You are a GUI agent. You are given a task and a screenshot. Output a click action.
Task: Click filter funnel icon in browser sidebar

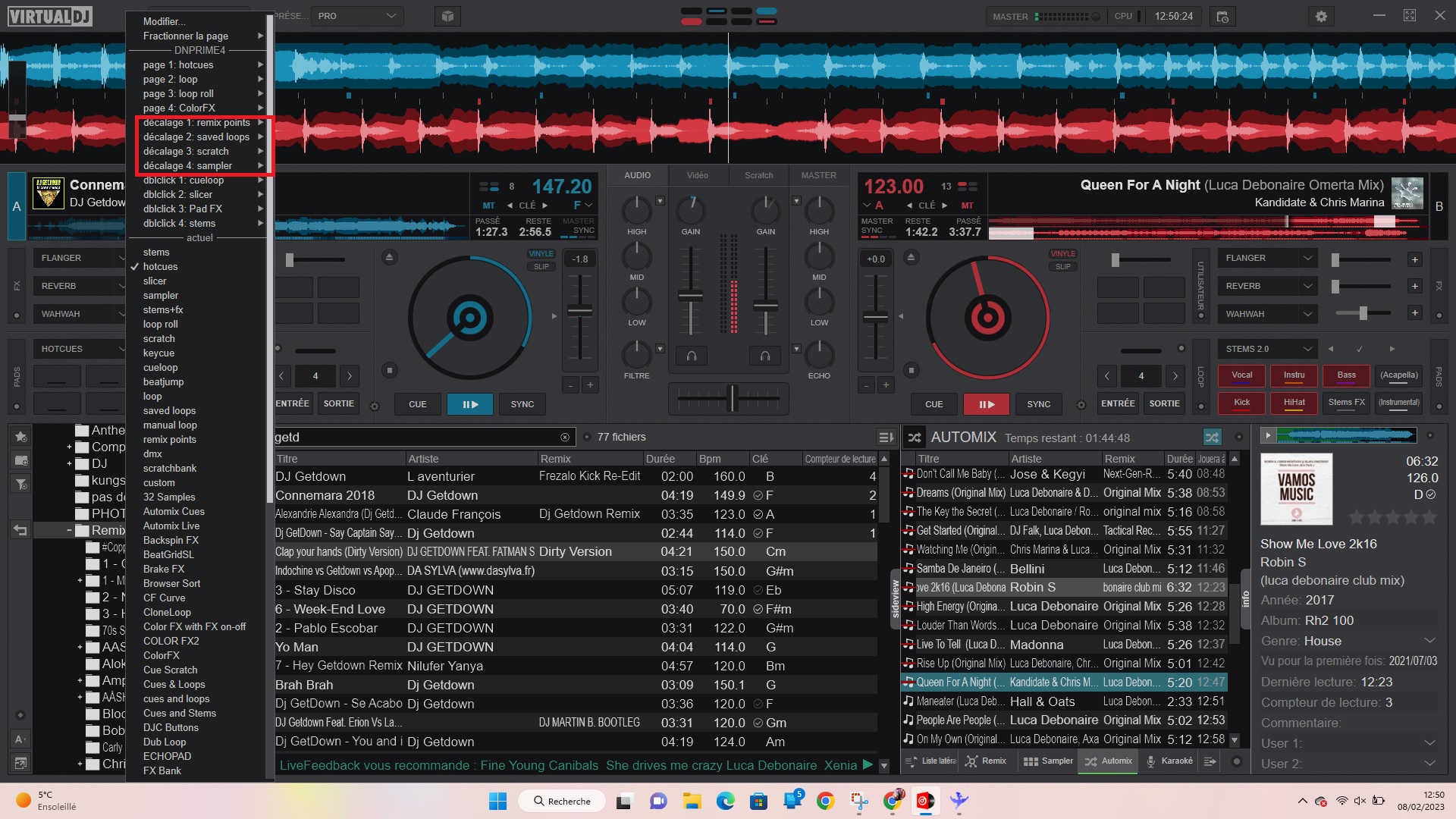pyautogui.click(x=20, y=484)
